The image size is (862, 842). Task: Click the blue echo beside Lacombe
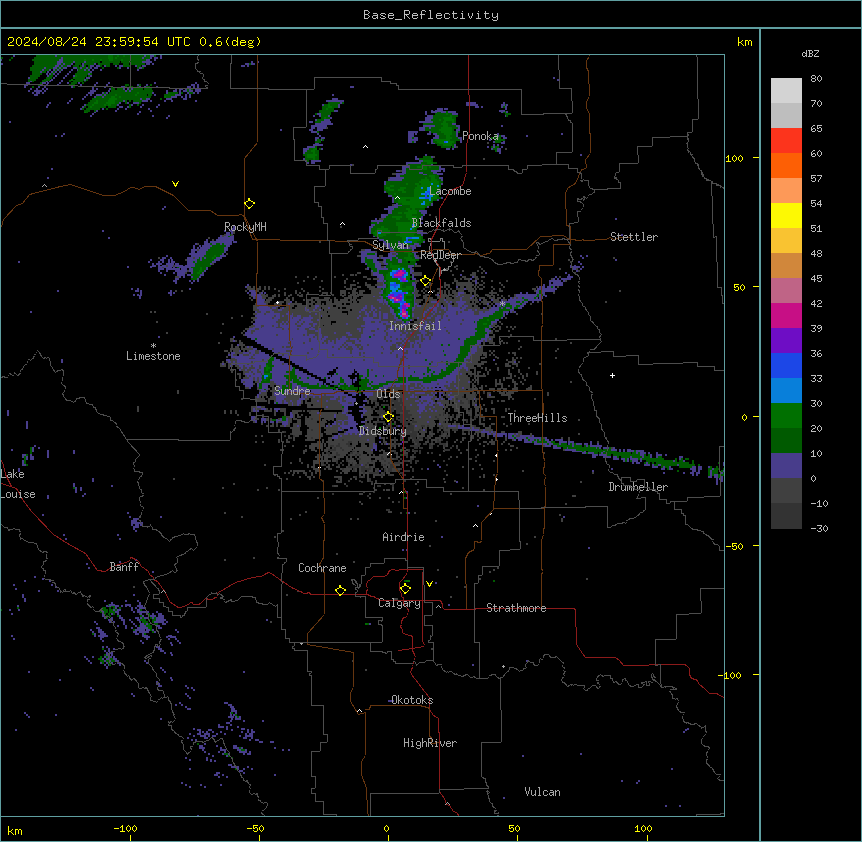pyautogui.click(x=427, y=193)
